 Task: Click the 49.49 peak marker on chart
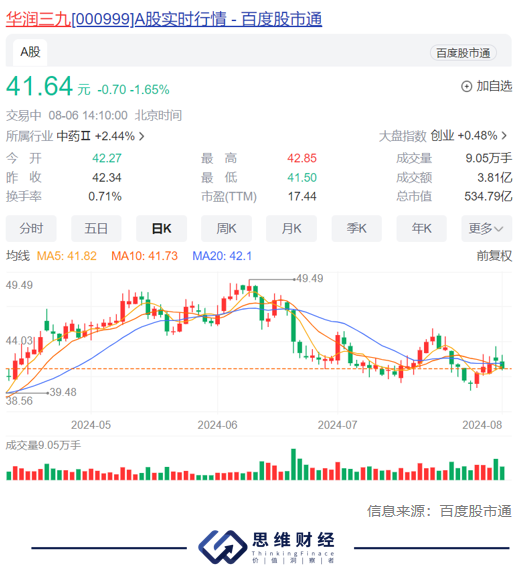coord(309,278)
